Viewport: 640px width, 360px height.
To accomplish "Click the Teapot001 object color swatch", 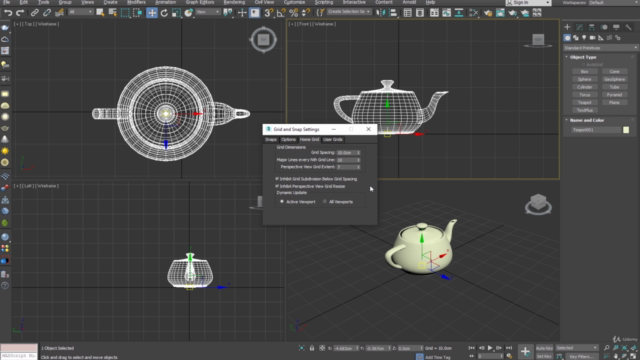I will click(x=626, y=130).
